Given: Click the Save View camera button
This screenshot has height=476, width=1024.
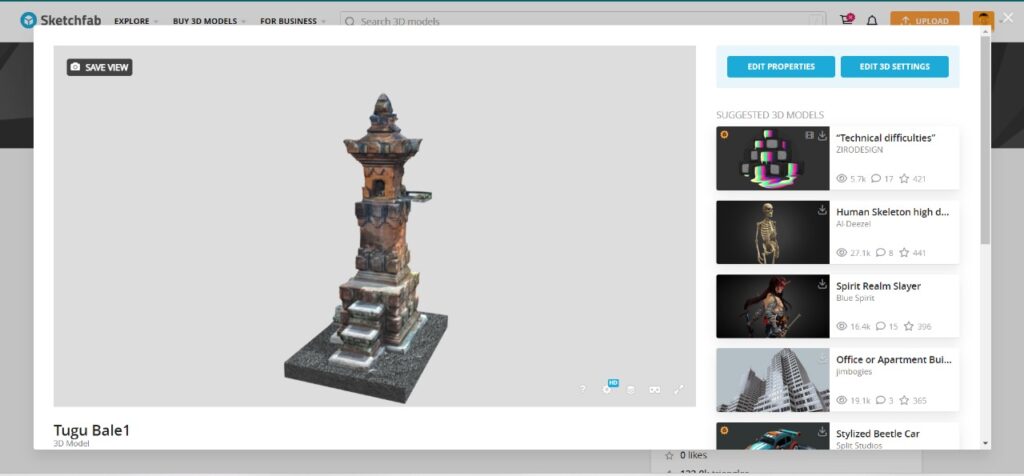Looking at the screenshot, I should click(99, 67).
